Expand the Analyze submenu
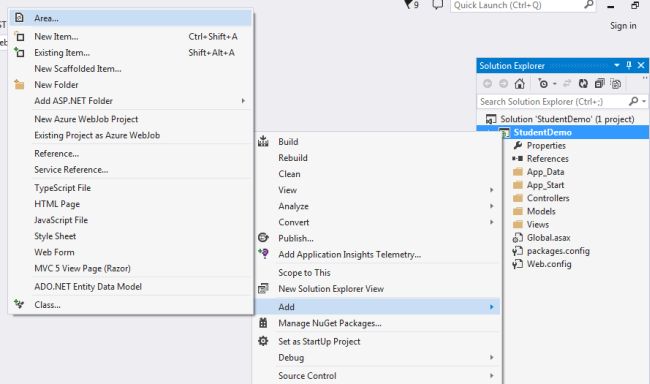650x384 pixels. click(377, 207)
